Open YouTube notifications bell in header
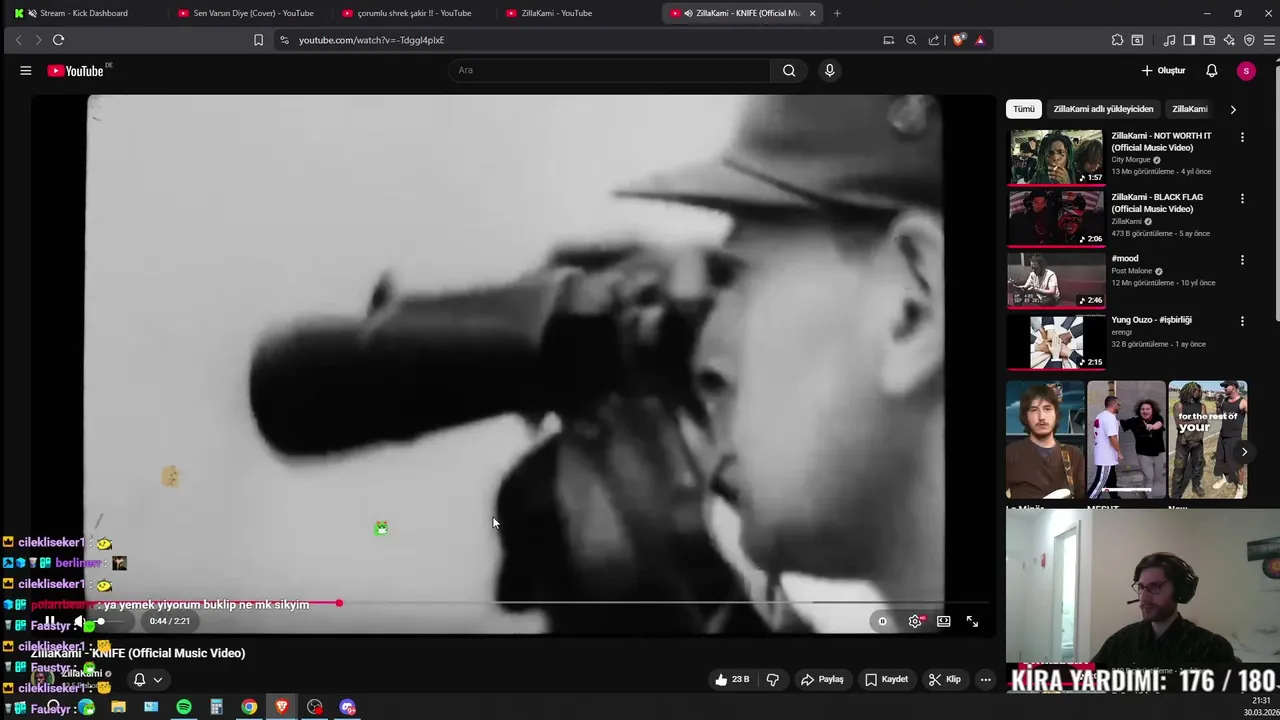The image size is (1280, 720). [x=1211, y=71]
